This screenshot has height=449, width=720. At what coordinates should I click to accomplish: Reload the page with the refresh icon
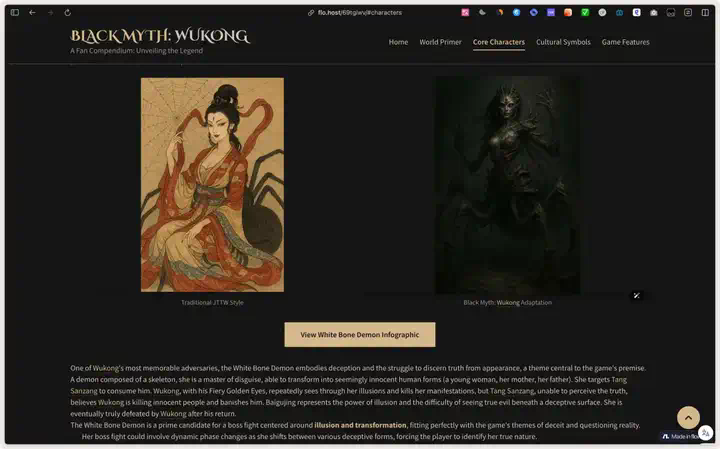click(x=68, y=12)
